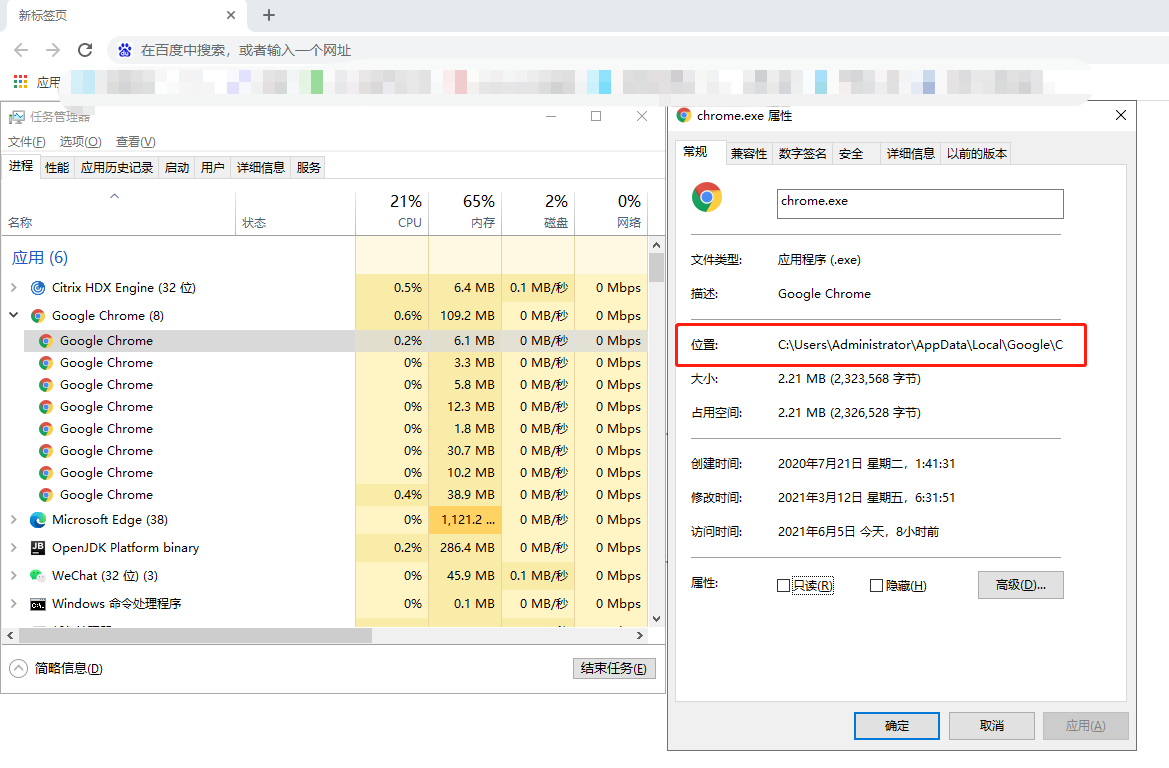Click the 结束任务 button
The image size is (1169, 768).
(614, 668)
